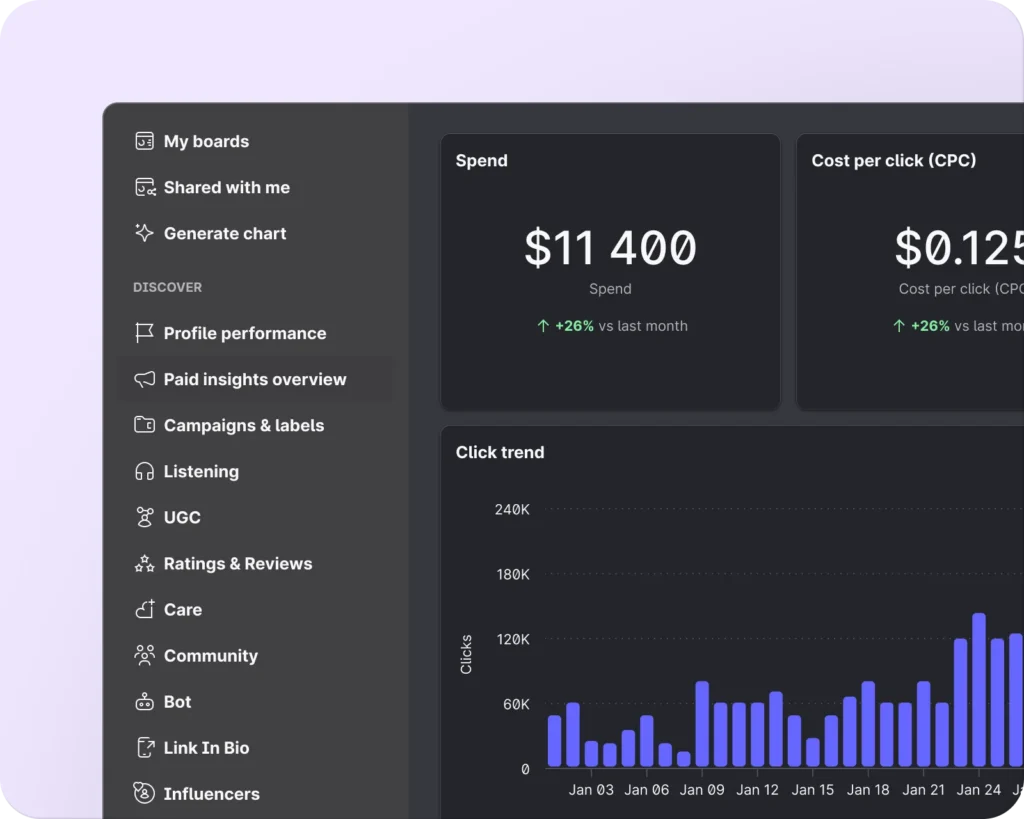Open the UGC section
Screen dimensions: 1024x819
point(182,517)
